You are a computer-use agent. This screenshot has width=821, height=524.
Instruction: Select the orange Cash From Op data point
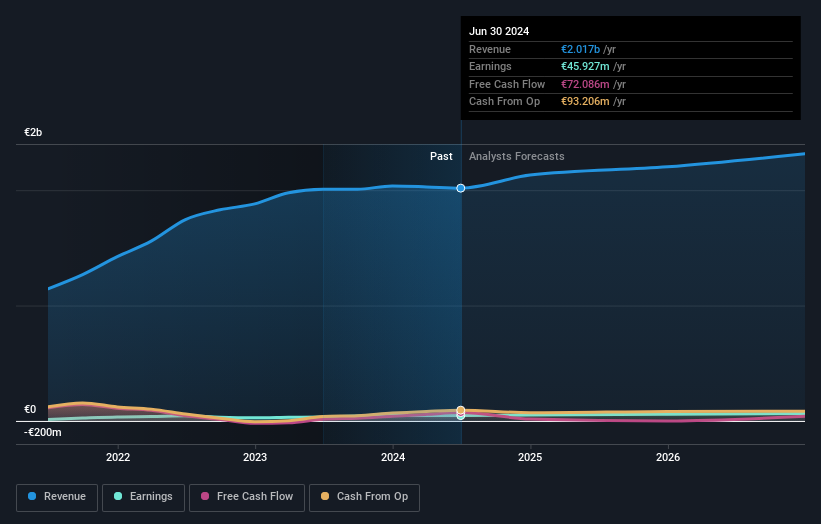pyautogui.click(x=461, y=410)
